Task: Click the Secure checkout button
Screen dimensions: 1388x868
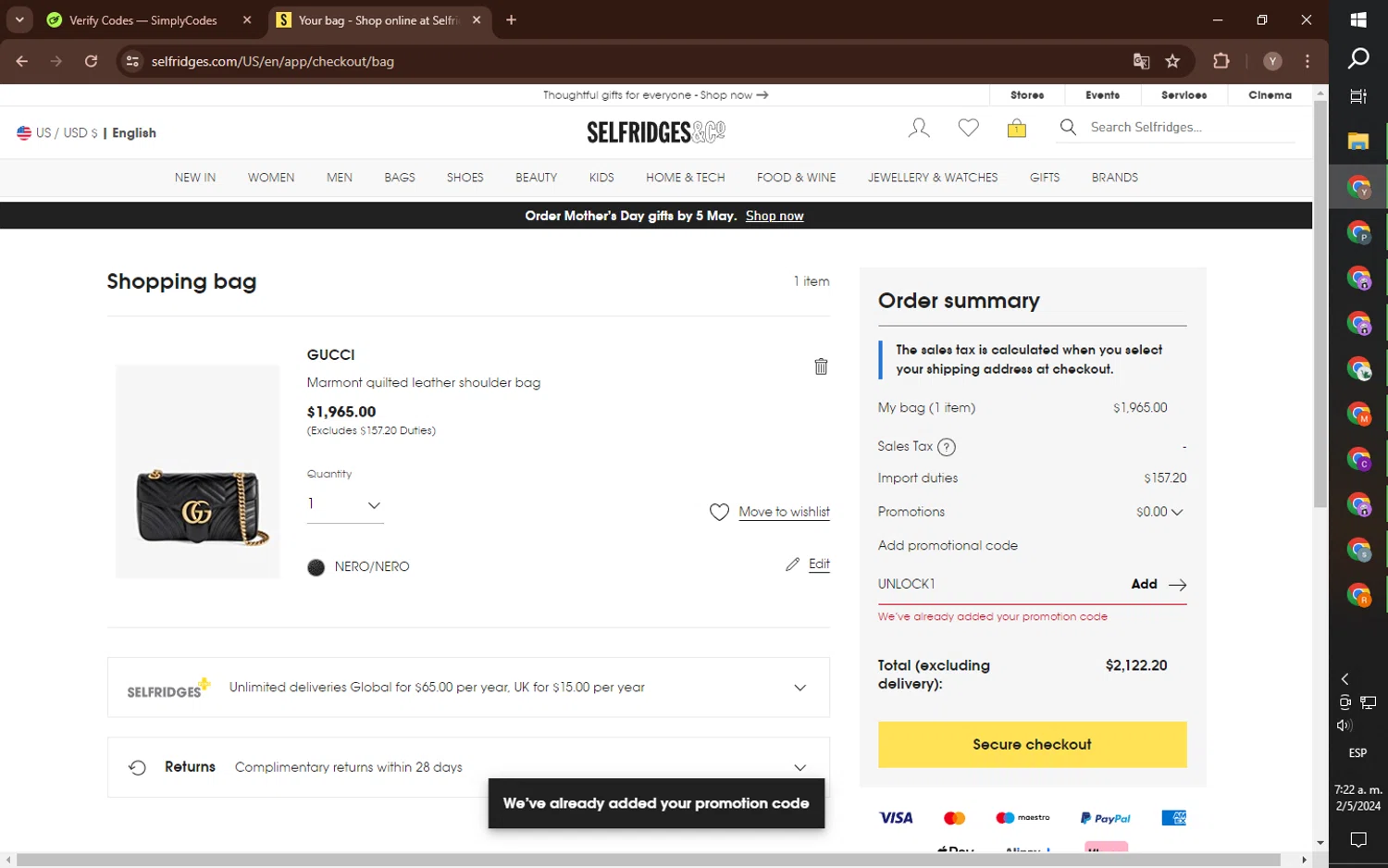Action: 1032,745
